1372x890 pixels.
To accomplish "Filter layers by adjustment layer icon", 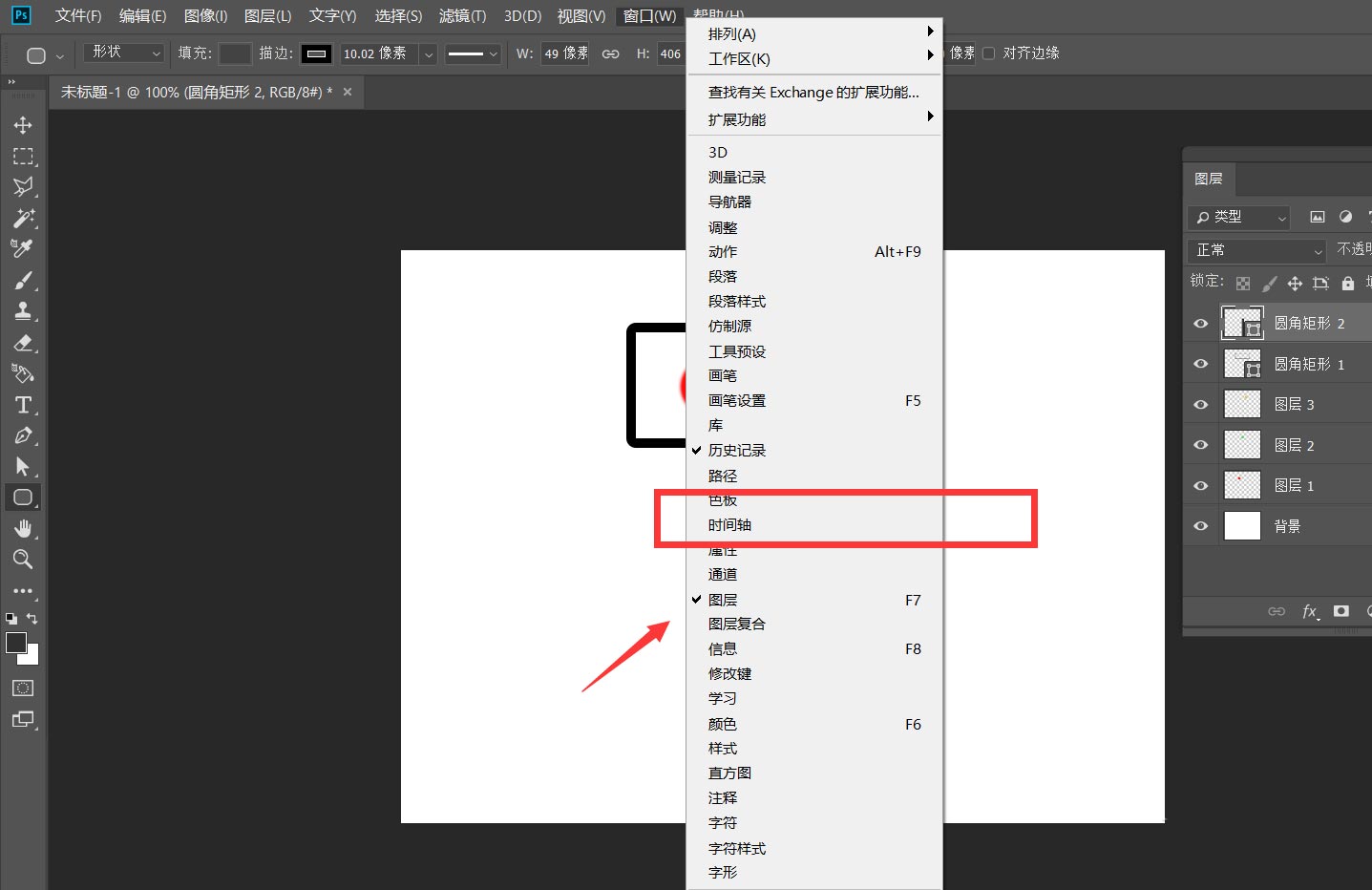I will (1345, 217).
